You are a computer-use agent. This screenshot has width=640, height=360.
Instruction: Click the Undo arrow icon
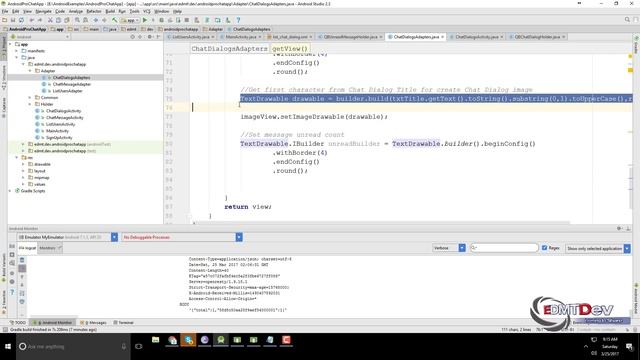(32, 20)
